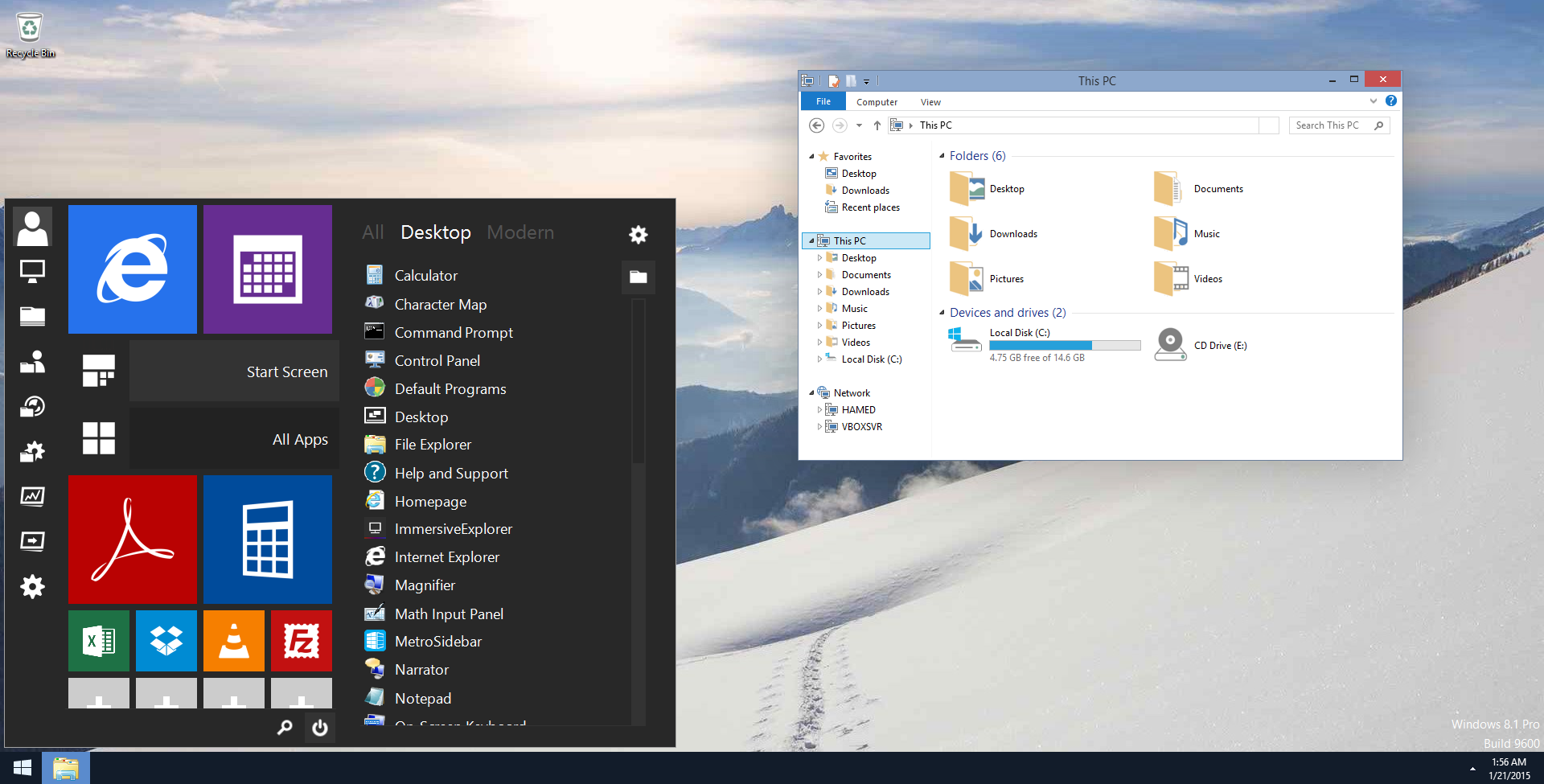Open the Excel tile
The image size is (1544, 784).
98,640
